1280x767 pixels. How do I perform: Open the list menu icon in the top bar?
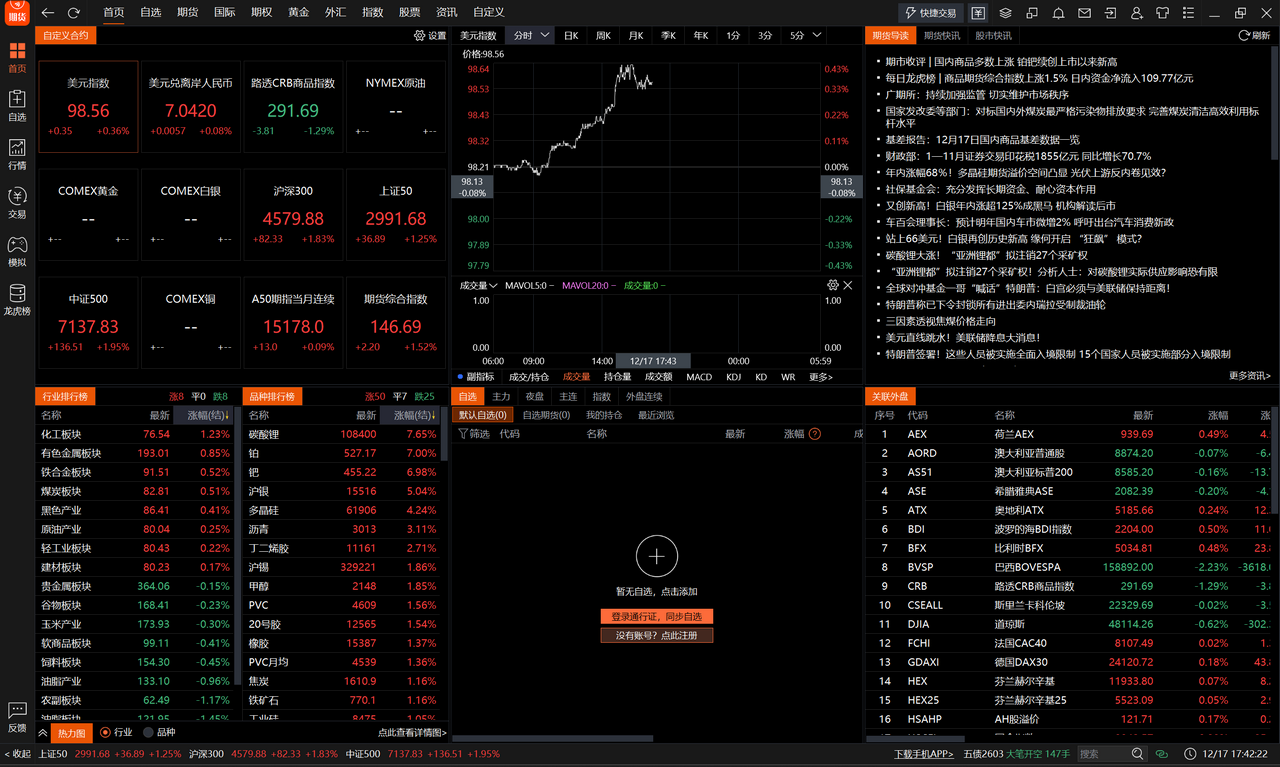pyautogui.click(x=1189, y=13)
